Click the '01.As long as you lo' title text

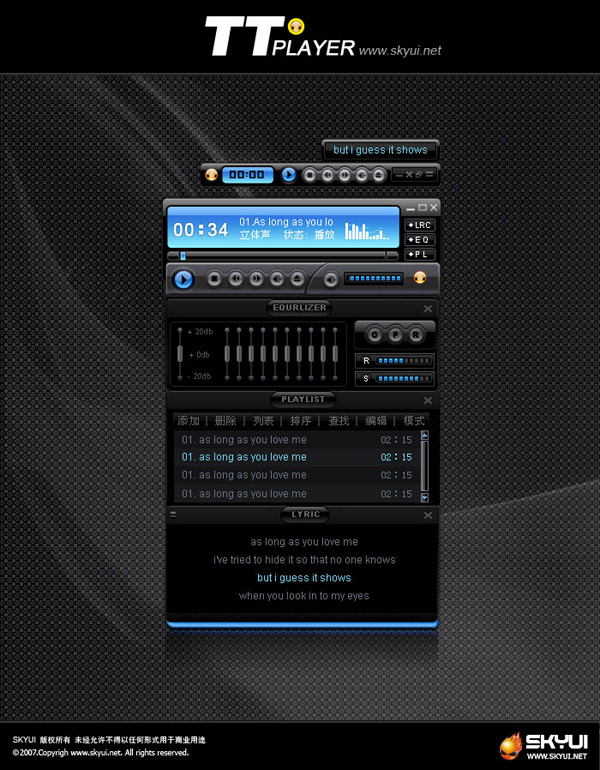[x=286, y=222]
